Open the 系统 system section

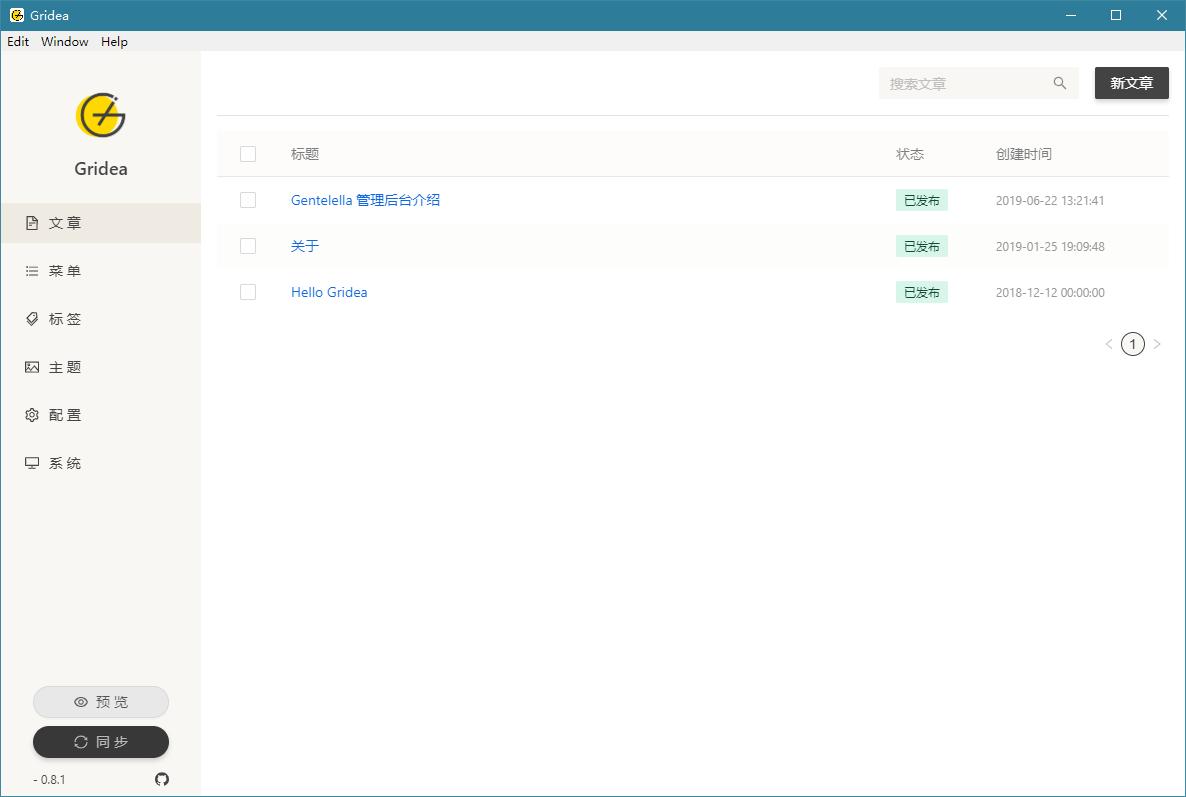pos(101,463)
